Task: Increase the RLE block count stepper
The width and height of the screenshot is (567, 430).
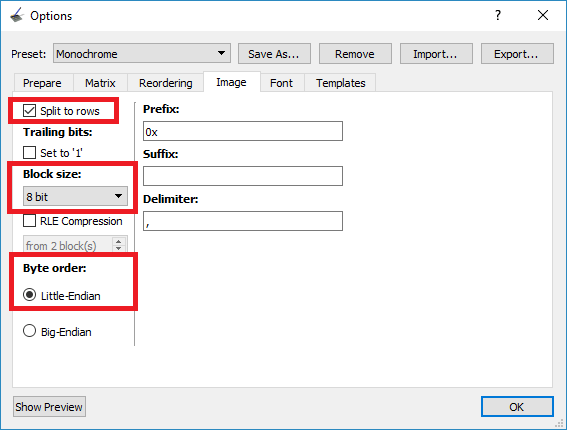Action: tap(119, 241)
